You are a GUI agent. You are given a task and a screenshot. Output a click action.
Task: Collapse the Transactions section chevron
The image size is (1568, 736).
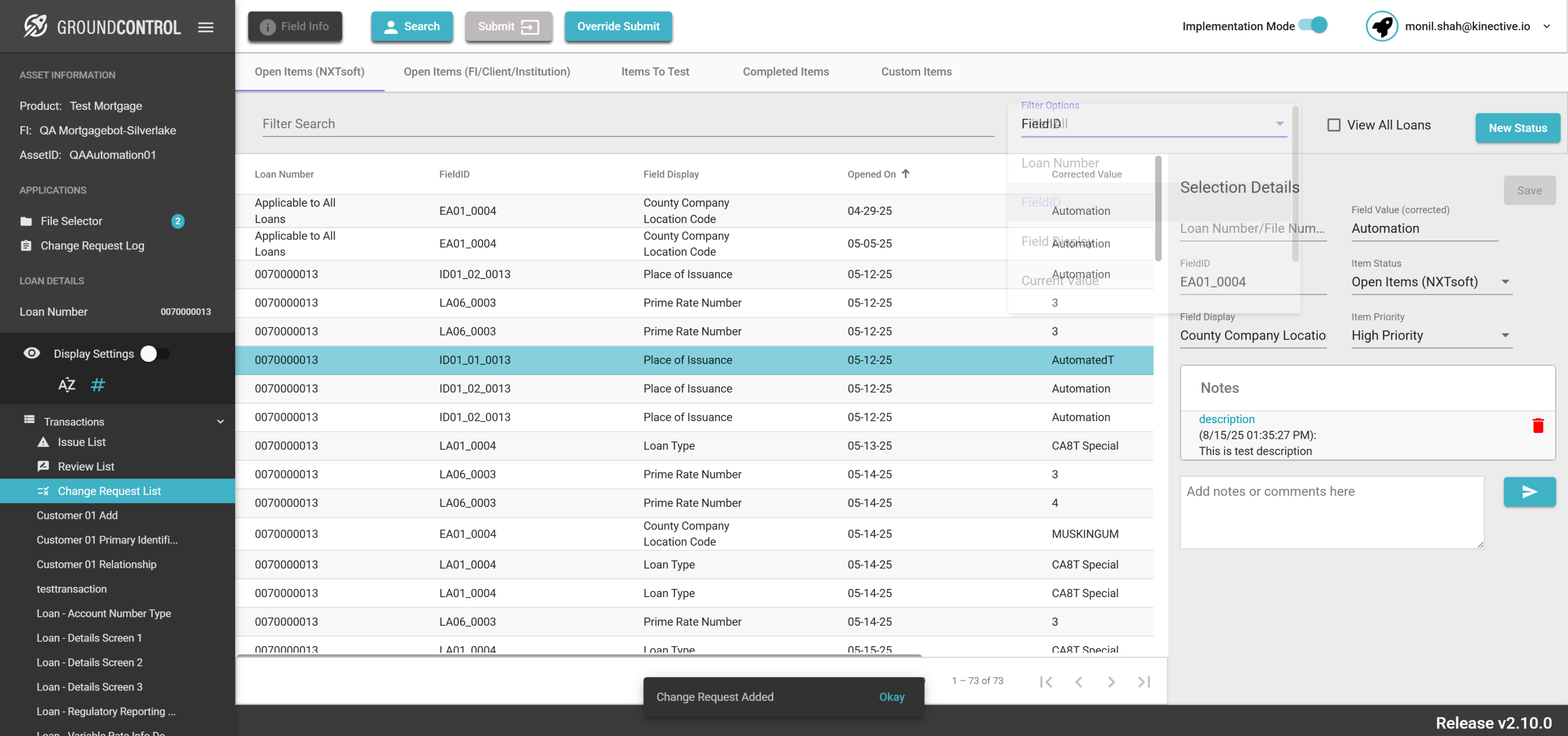click(x=220, y=421)
